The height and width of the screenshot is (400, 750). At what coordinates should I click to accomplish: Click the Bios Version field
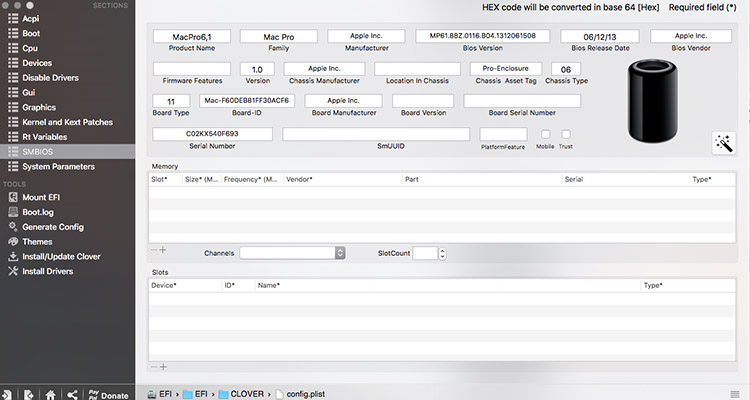point(483,36)
